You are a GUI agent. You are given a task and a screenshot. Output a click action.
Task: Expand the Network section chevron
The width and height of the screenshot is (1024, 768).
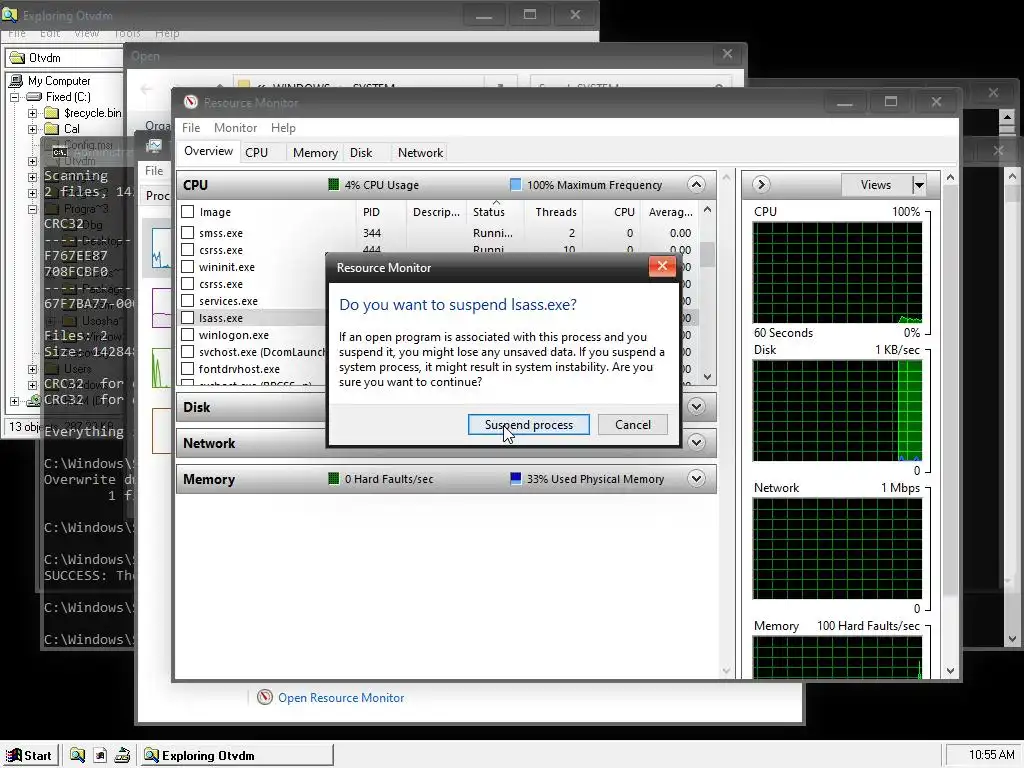(x=696, y=443)
